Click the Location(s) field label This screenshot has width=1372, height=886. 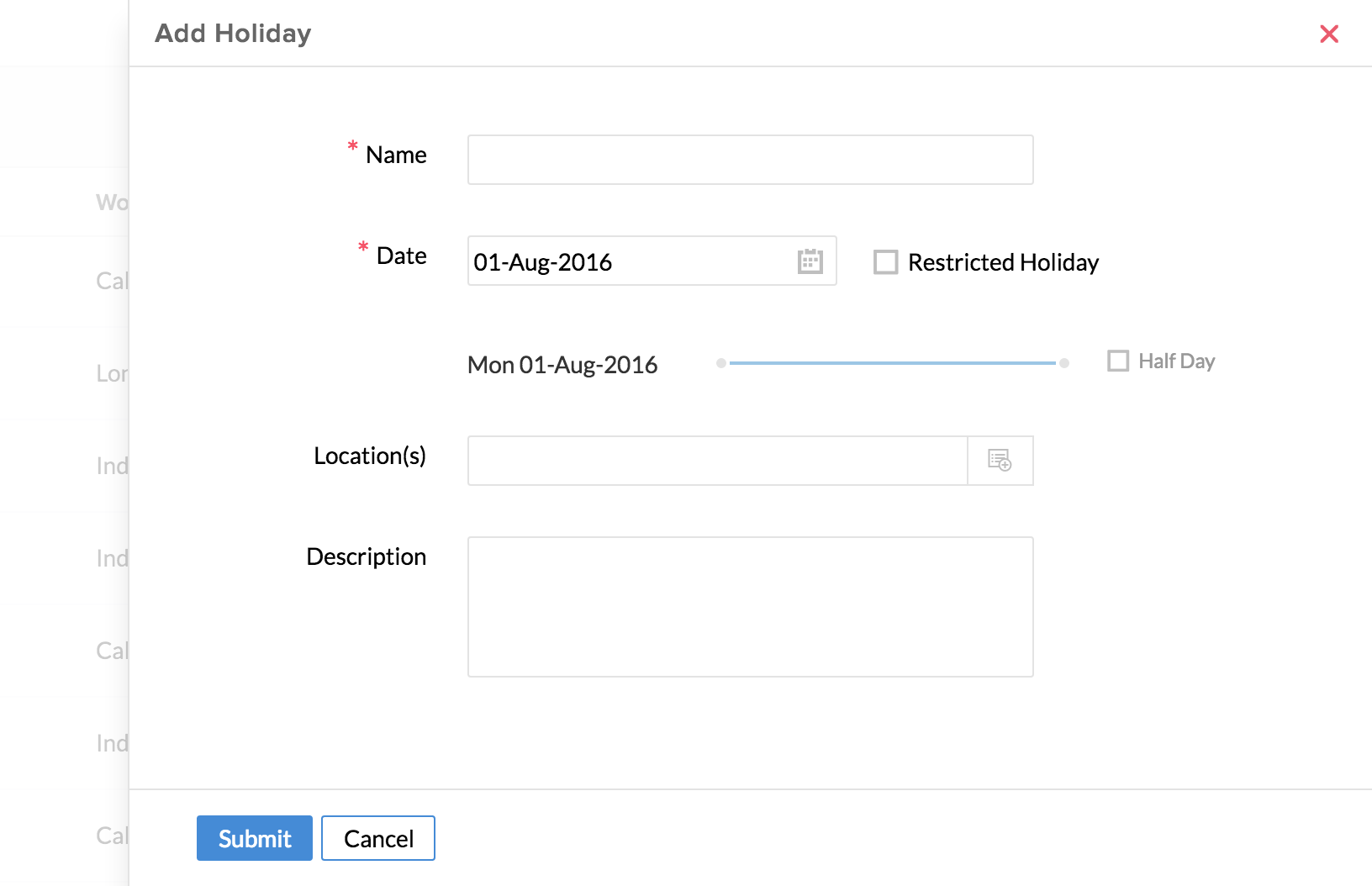[370, 456]
